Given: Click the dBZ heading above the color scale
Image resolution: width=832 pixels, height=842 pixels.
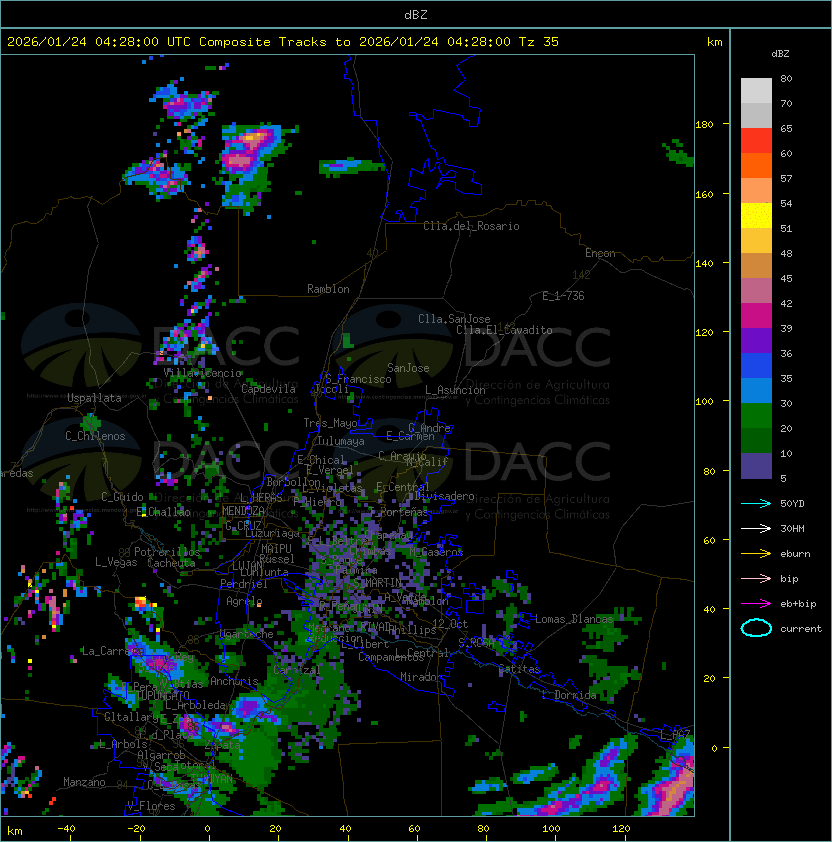Looking at the screenshot, I should tap(780, 54).
